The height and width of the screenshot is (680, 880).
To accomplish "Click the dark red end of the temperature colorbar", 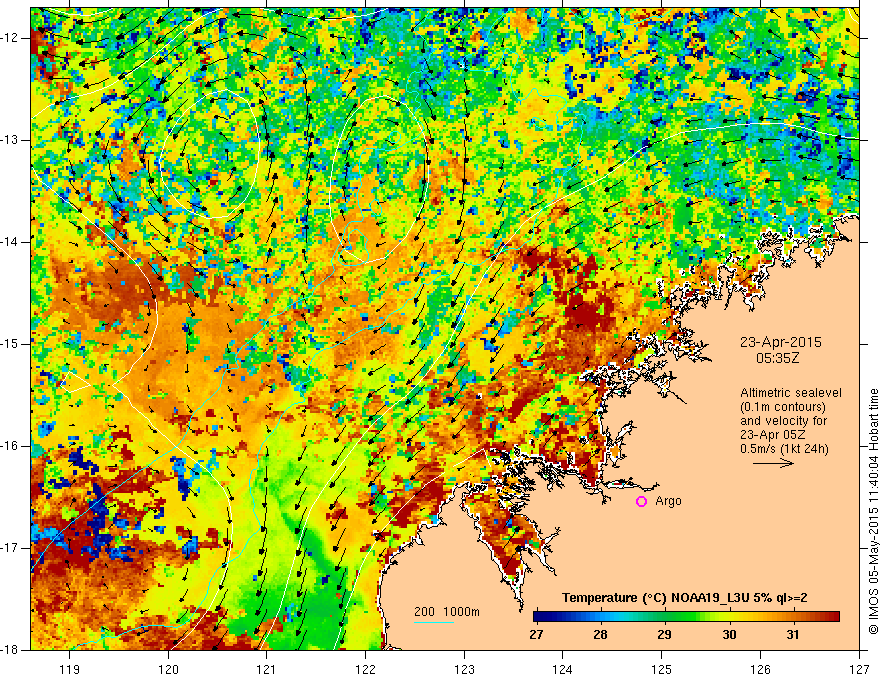I will 833,616.
